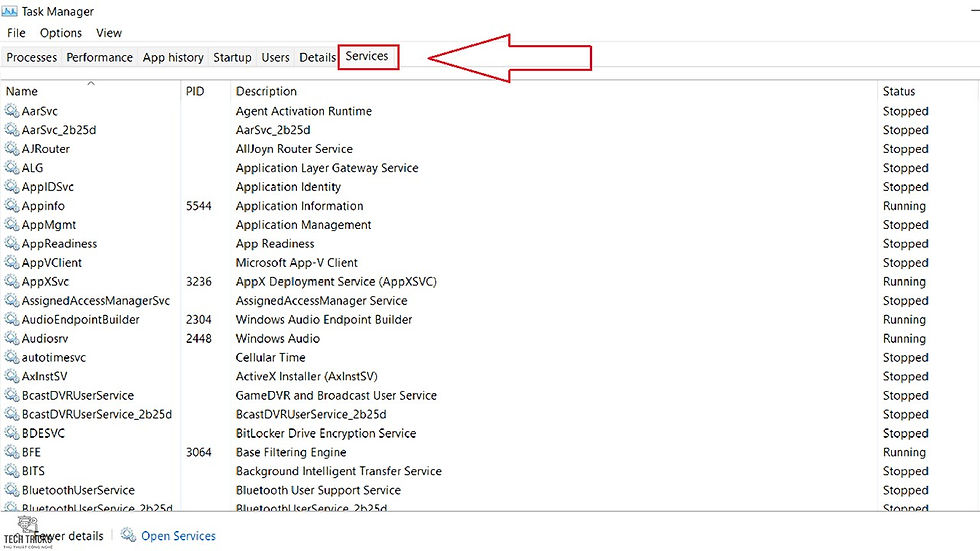Click the PID value 3064

(199, 452)
